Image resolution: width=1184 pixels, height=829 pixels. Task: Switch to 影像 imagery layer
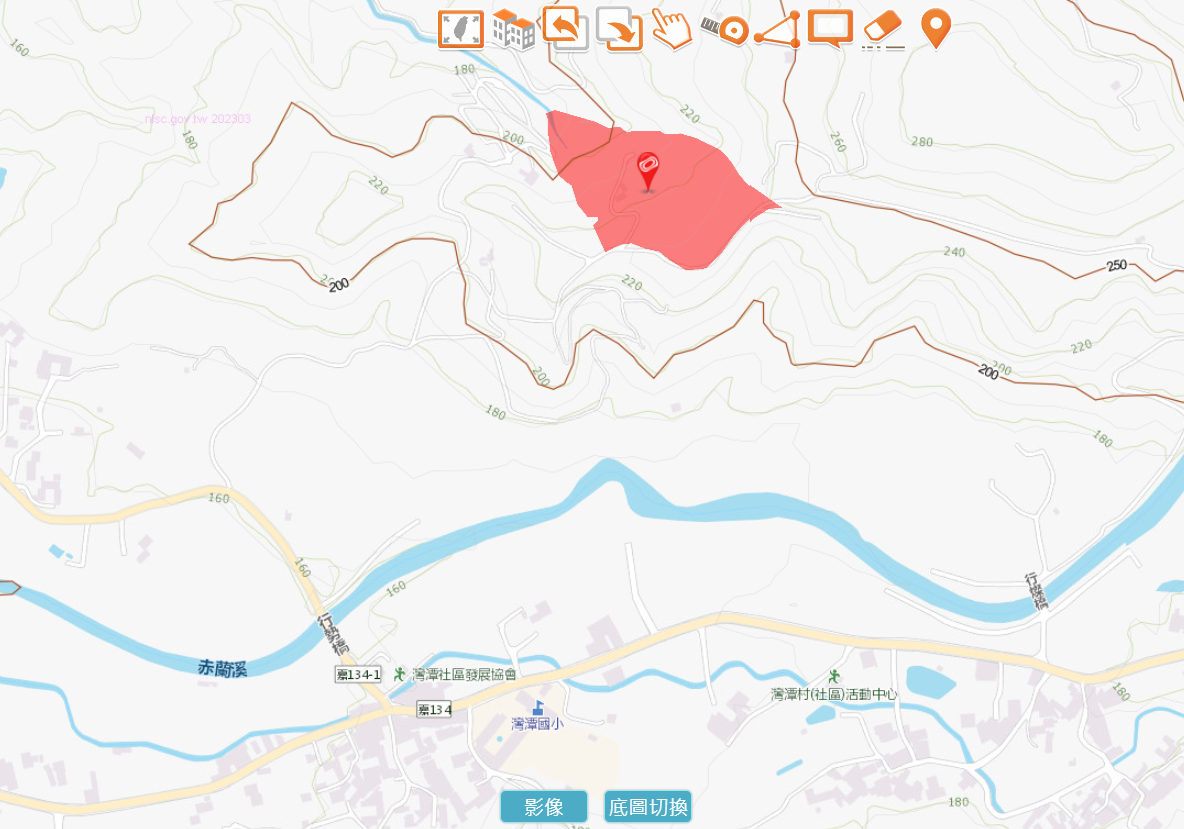[x=544, y=806]
